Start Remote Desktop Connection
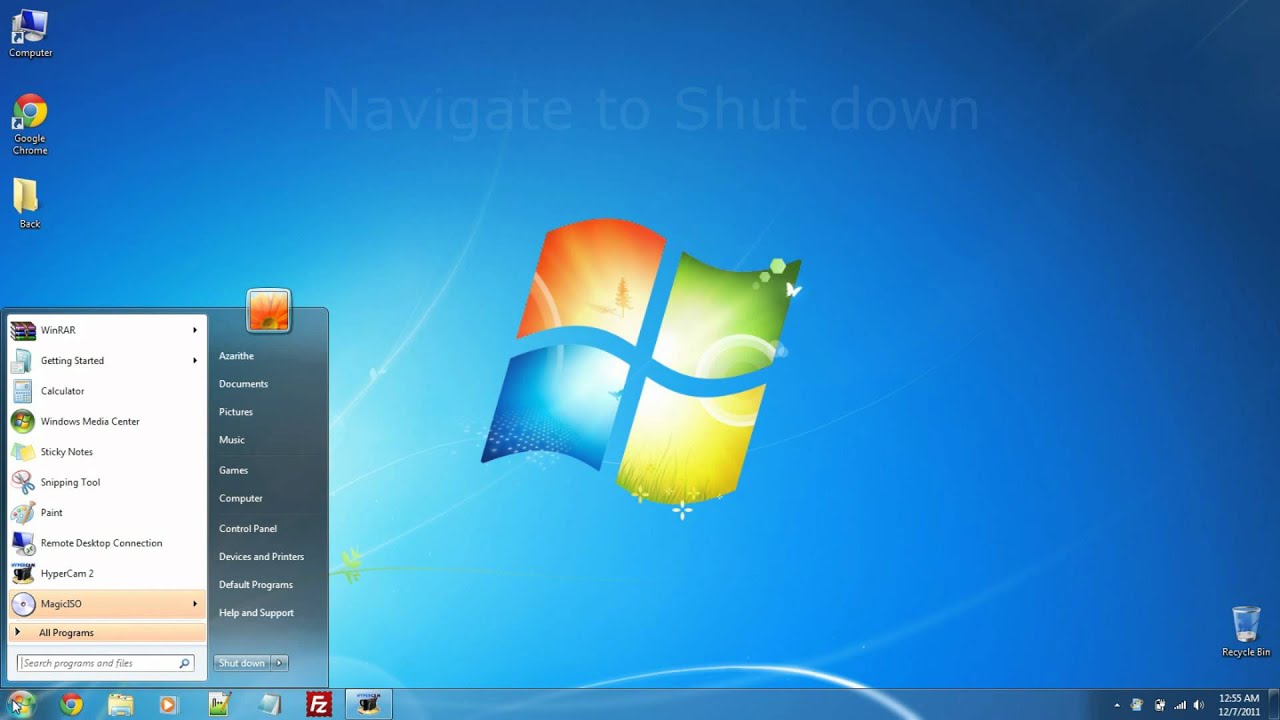 (107, 543)
